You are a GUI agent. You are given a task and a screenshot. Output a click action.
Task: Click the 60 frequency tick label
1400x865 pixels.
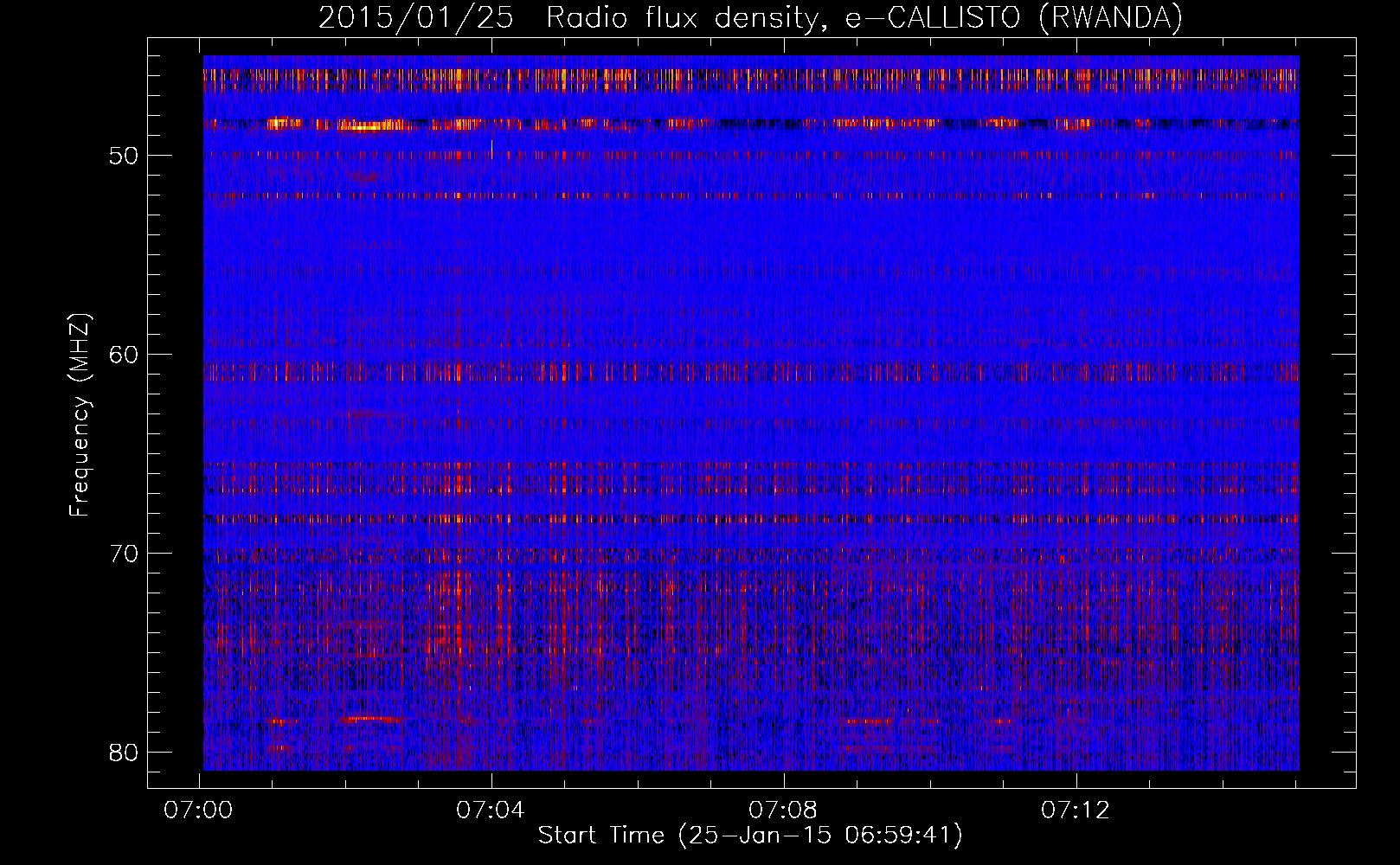click(125, 355)
